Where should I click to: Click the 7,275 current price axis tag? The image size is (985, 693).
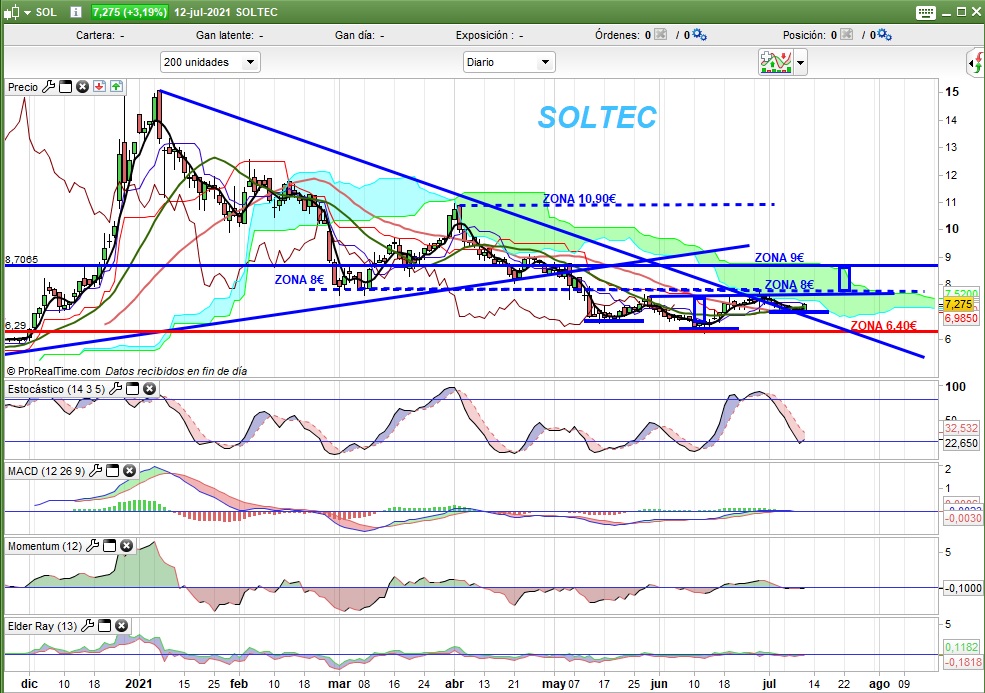click(x=961, y=305)
